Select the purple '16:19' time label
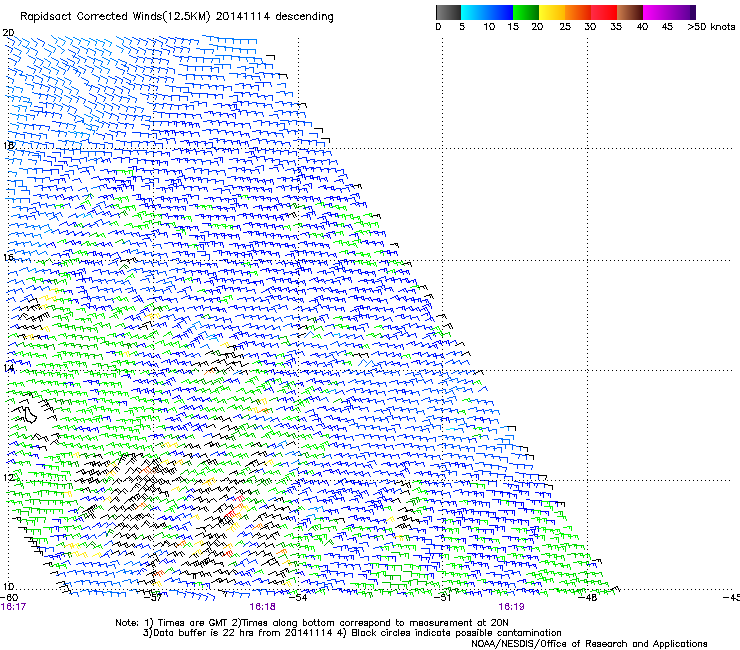Screen dimensions: 740x650 (x=512, y=607)
